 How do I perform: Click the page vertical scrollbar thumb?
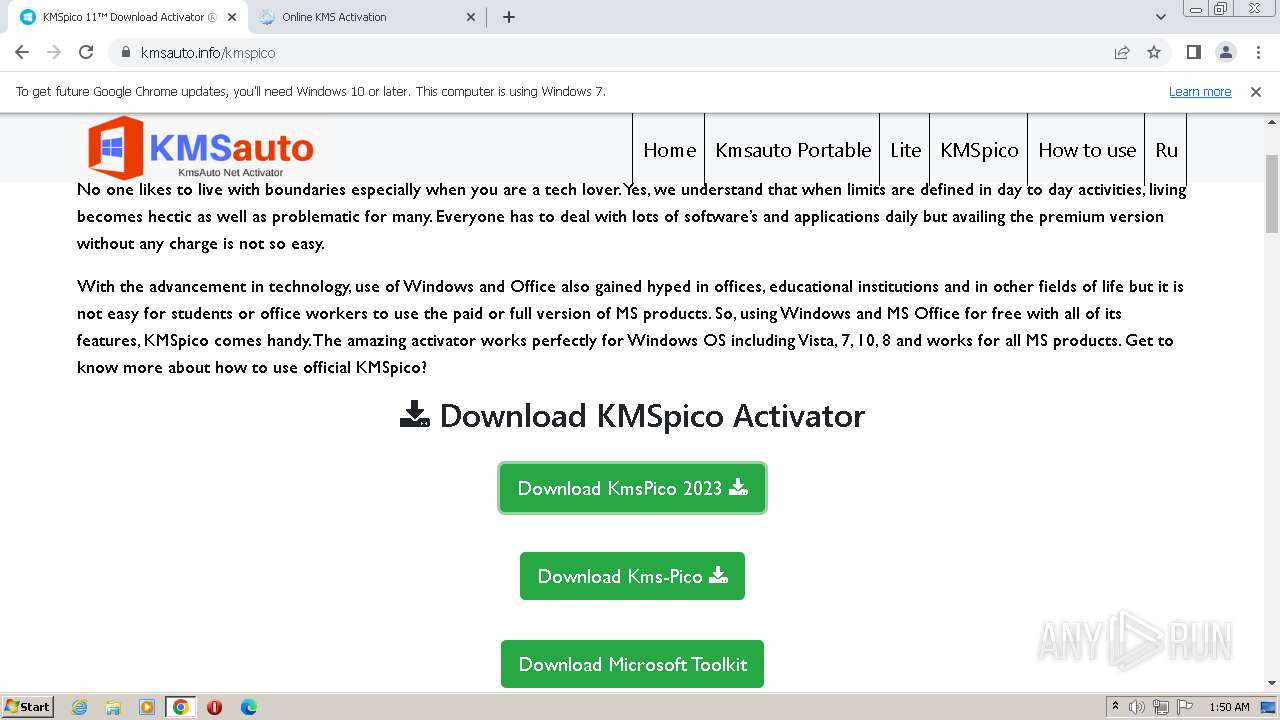tap(1272, 194)
